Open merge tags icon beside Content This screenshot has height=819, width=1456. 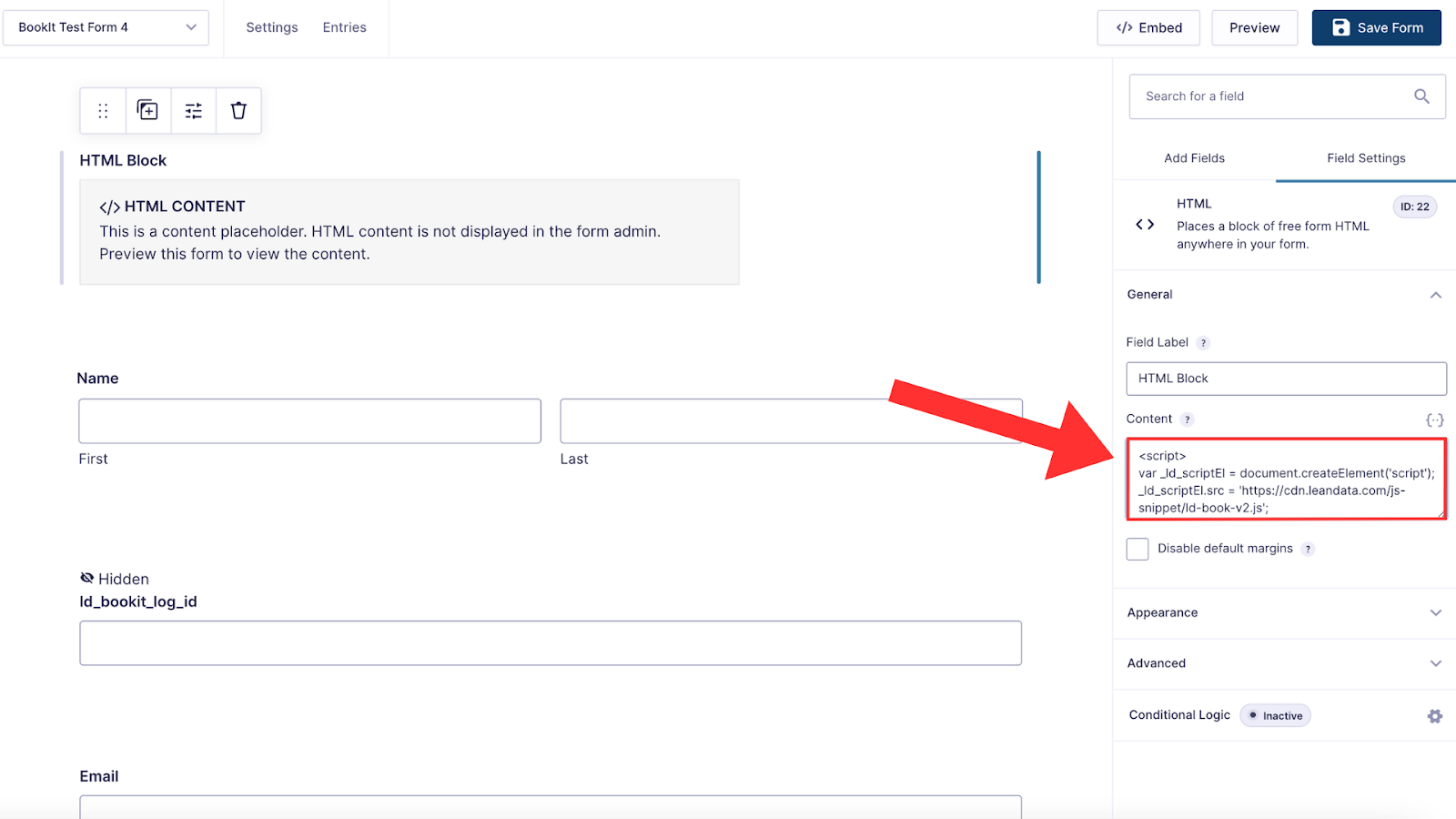(x=1435, y=420)
